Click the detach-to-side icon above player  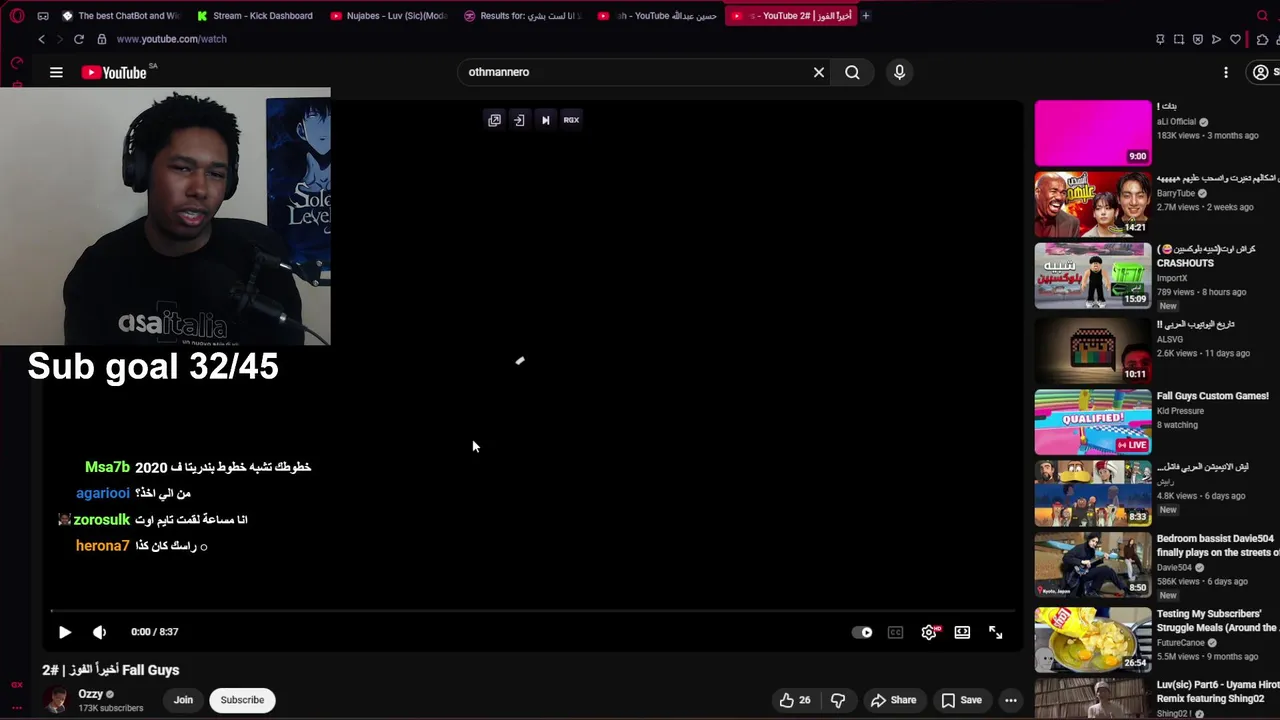[519, 120]
